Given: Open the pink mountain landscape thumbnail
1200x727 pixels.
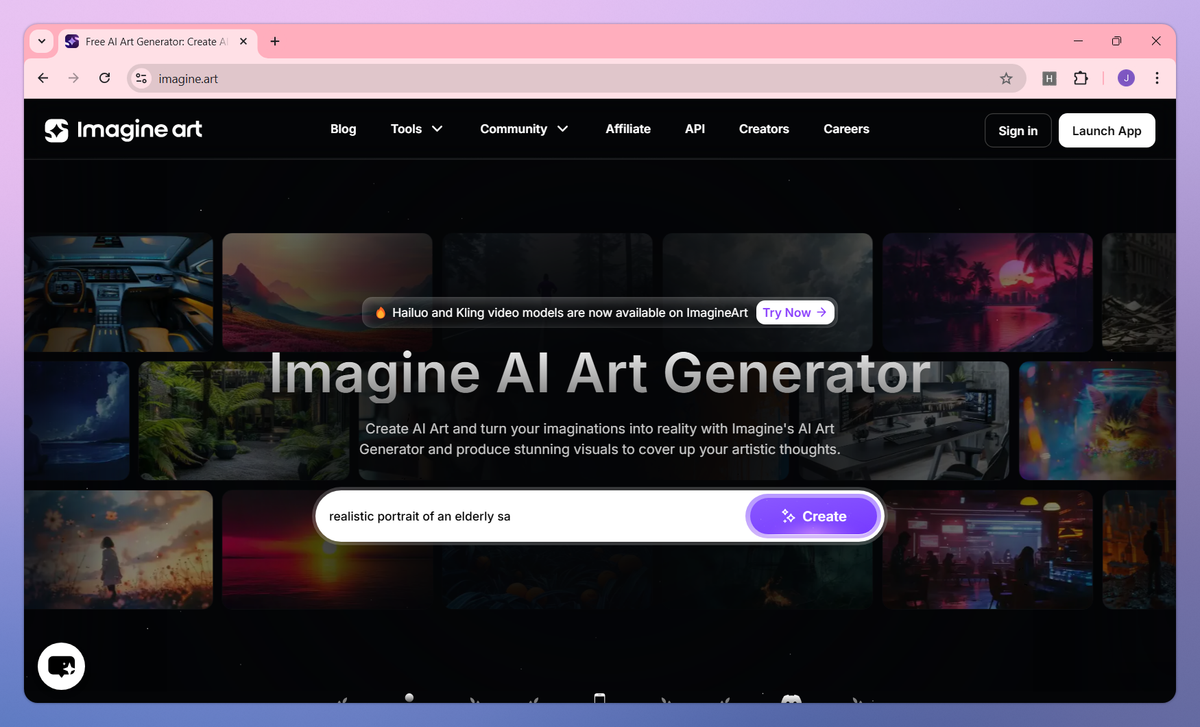Looking at the screenshot, I should pyautogui.click(x=327, y=292).
